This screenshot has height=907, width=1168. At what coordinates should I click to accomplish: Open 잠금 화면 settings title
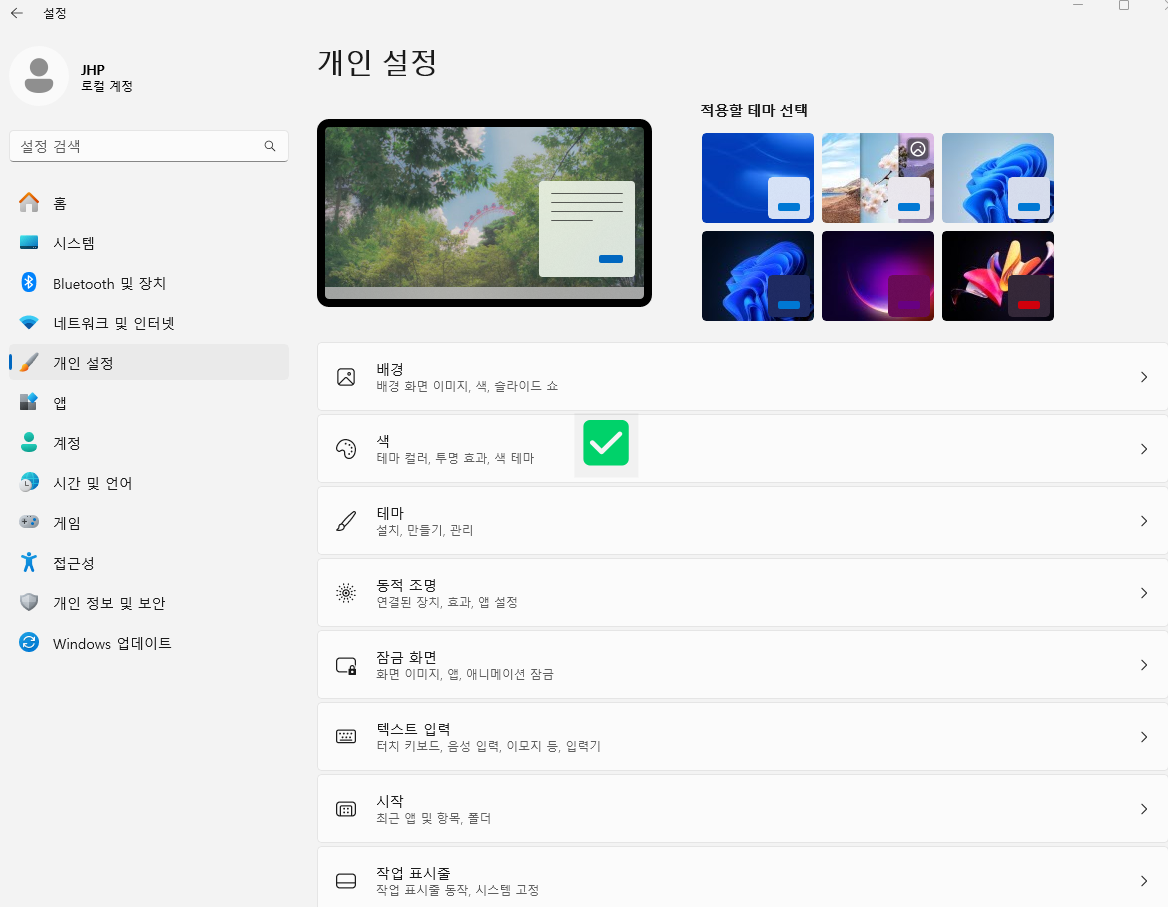click(x=406, y=657)
